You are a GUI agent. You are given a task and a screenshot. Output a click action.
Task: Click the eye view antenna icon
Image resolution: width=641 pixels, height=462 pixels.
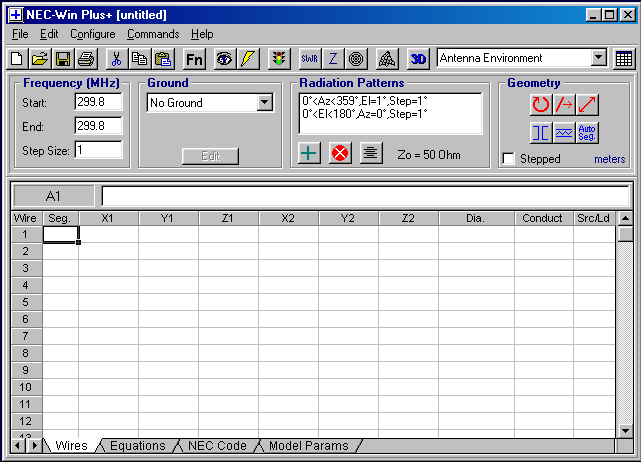(x=224, y=59)
